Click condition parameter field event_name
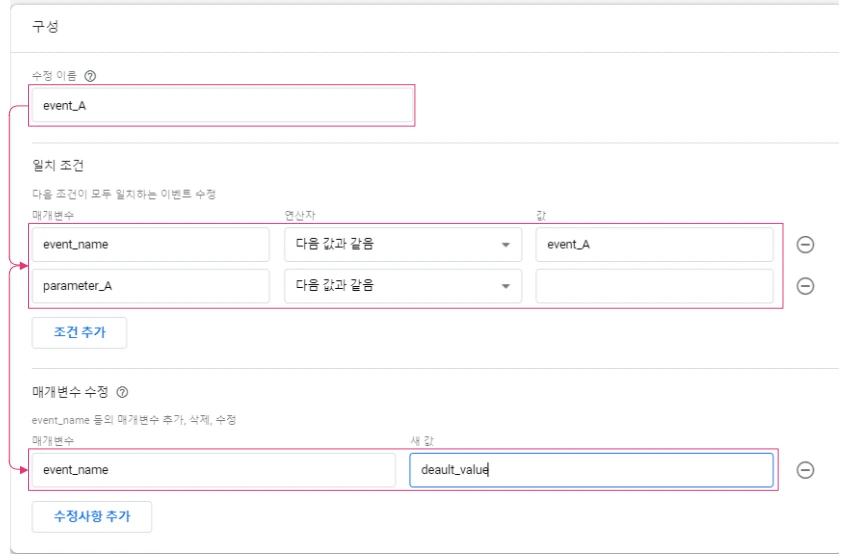The width and height of the screenshot is (845, 557). [150, 245]
